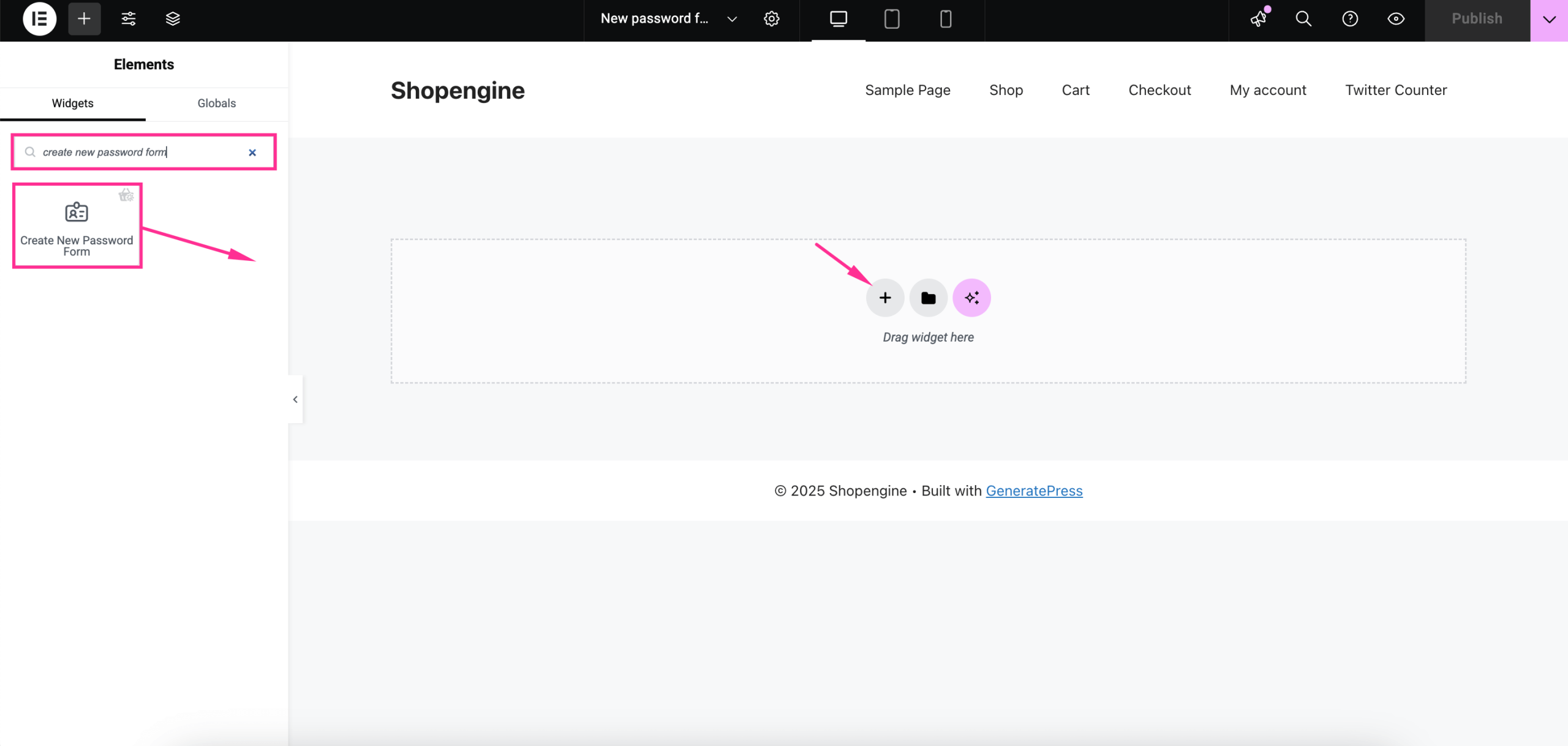
Task: Click the Publish button
Action: click(x=1477, y=19)
